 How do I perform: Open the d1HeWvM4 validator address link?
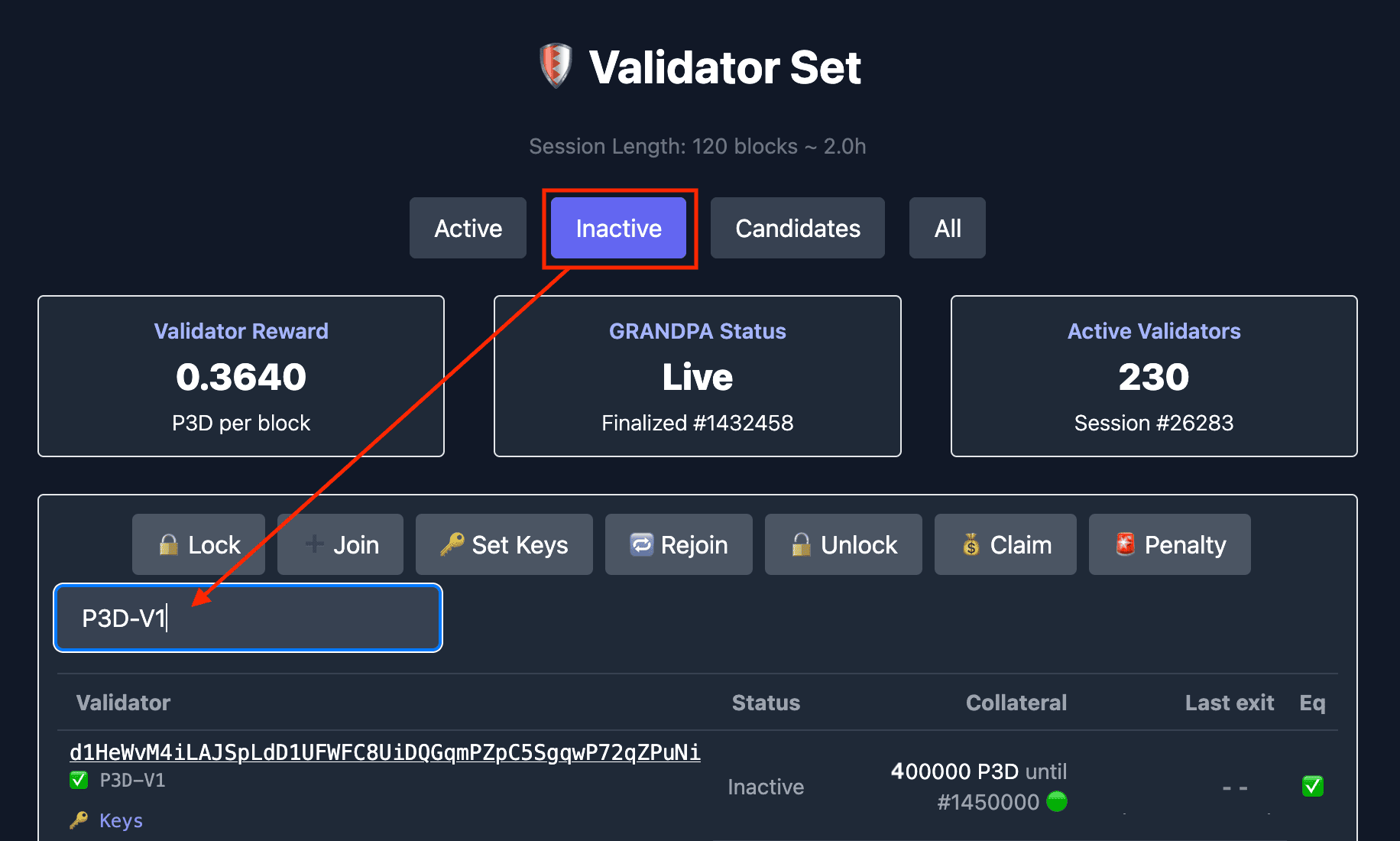click(385, 752)
